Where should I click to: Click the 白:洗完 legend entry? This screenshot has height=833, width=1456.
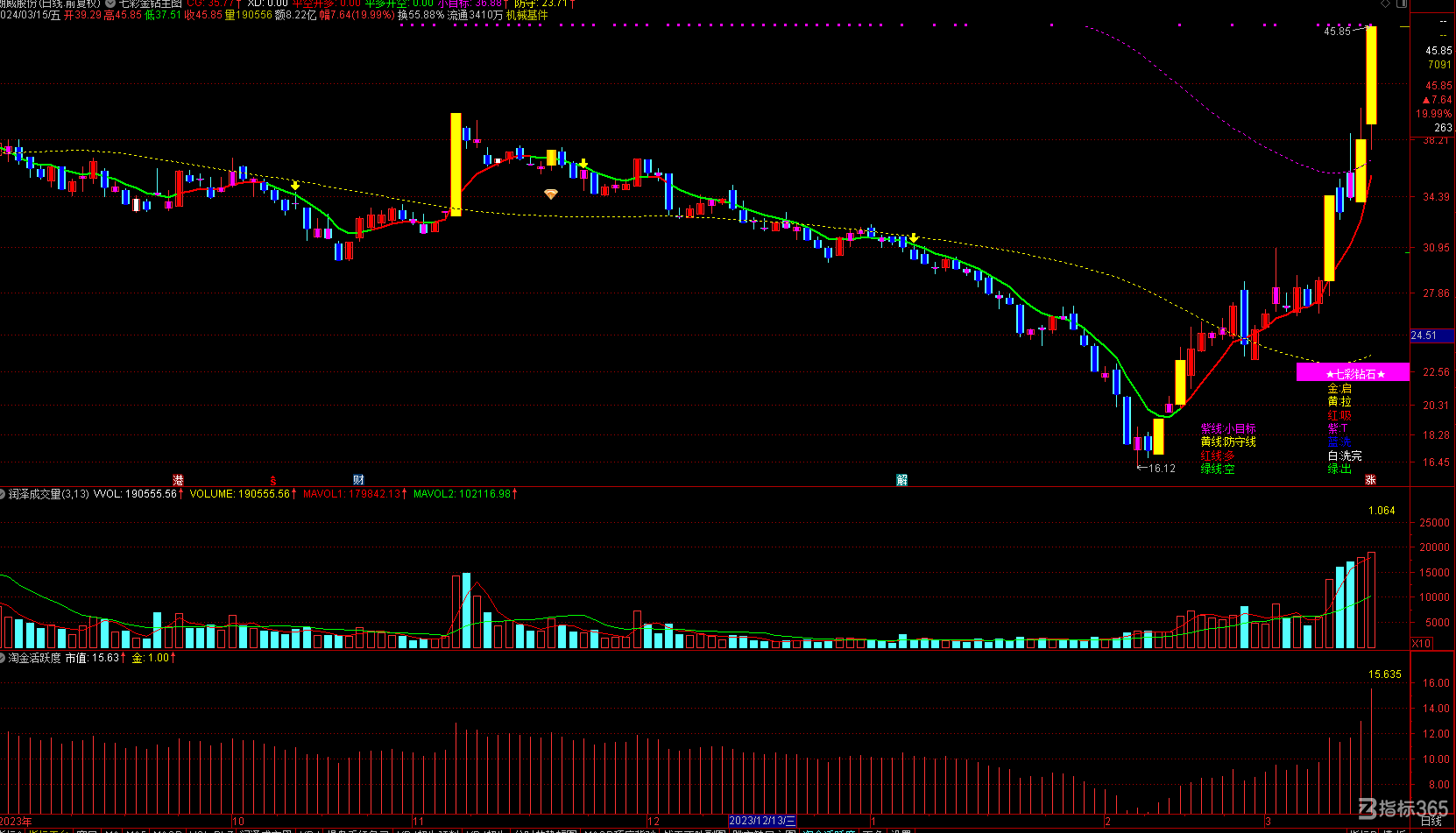(x=1345, y=455)
